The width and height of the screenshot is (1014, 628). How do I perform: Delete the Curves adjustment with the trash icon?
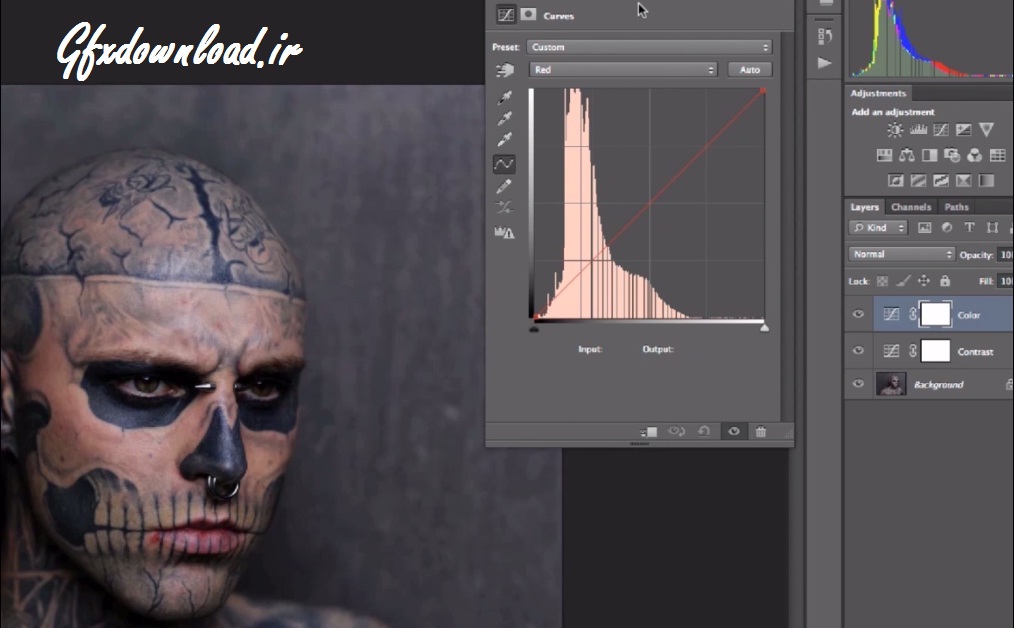point(761,431)
